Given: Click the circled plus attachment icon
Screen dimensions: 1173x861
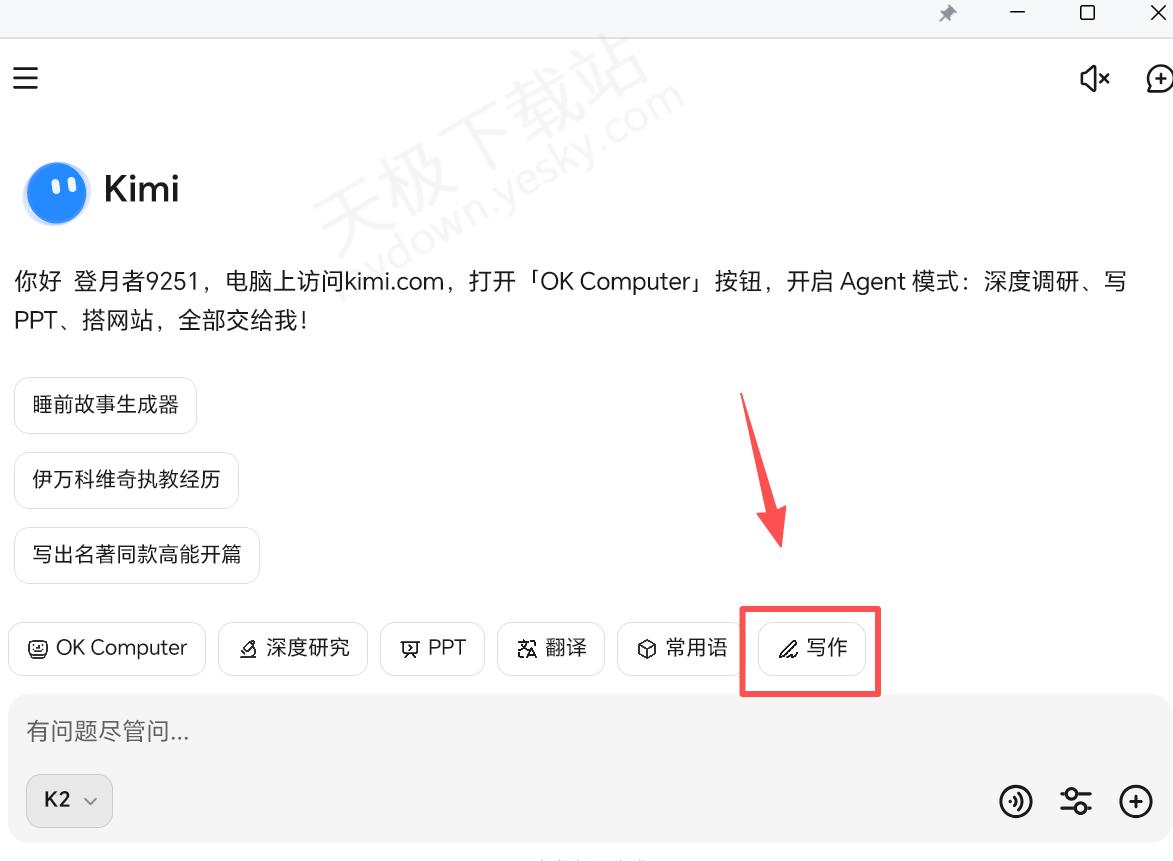Looking at the screenshot, I should click(x=1136, y=801).
